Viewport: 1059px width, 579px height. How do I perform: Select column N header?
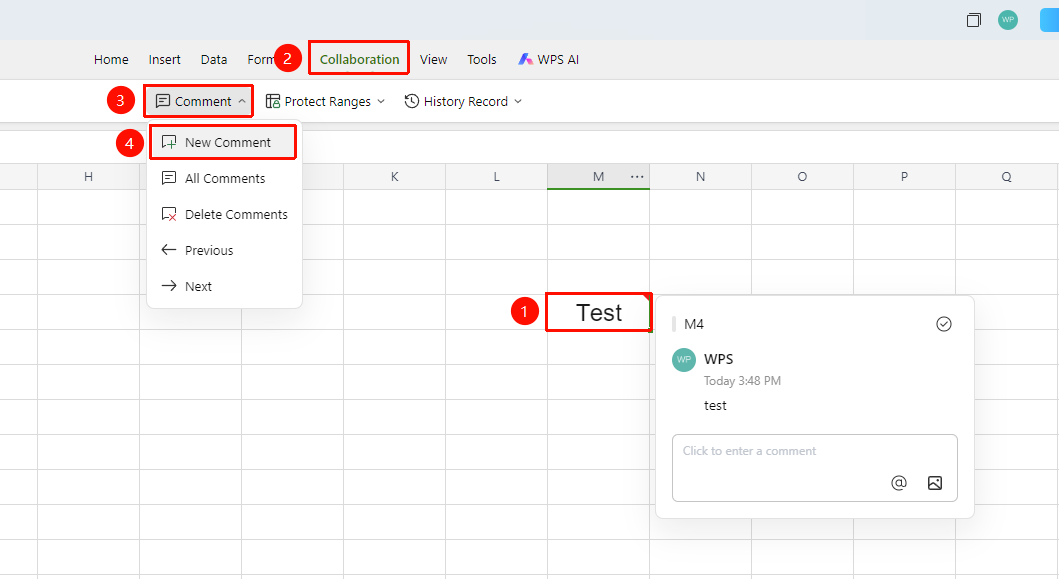[700, 177]
